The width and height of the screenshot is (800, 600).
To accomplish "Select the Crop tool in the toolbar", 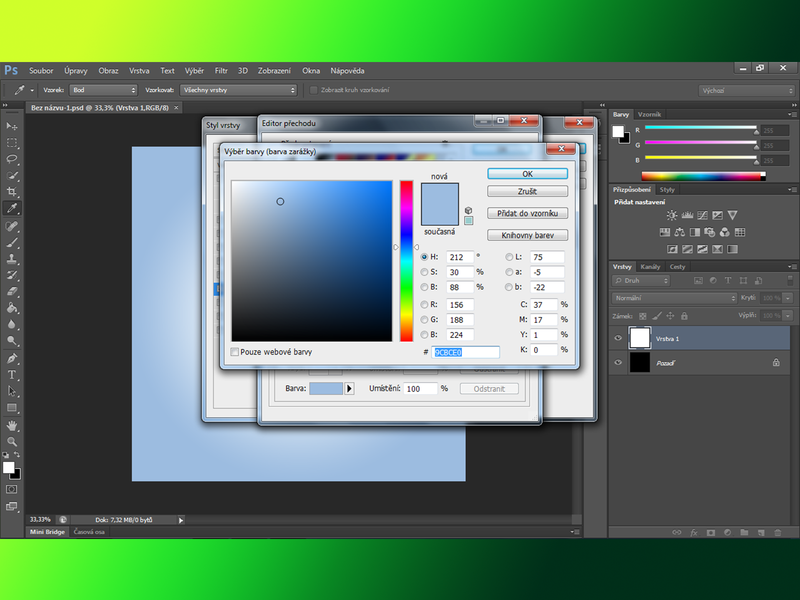I will coord(12,192).
